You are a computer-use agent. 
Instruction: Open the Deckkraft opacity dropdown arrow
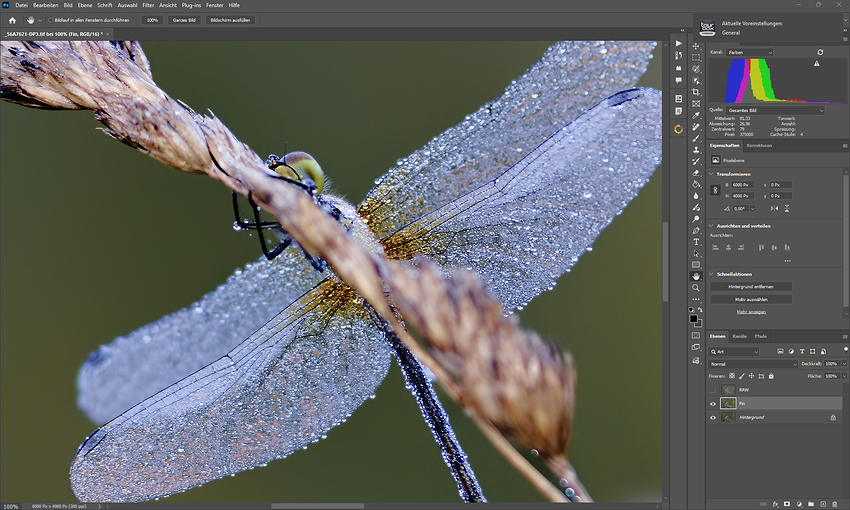[844, 364]
